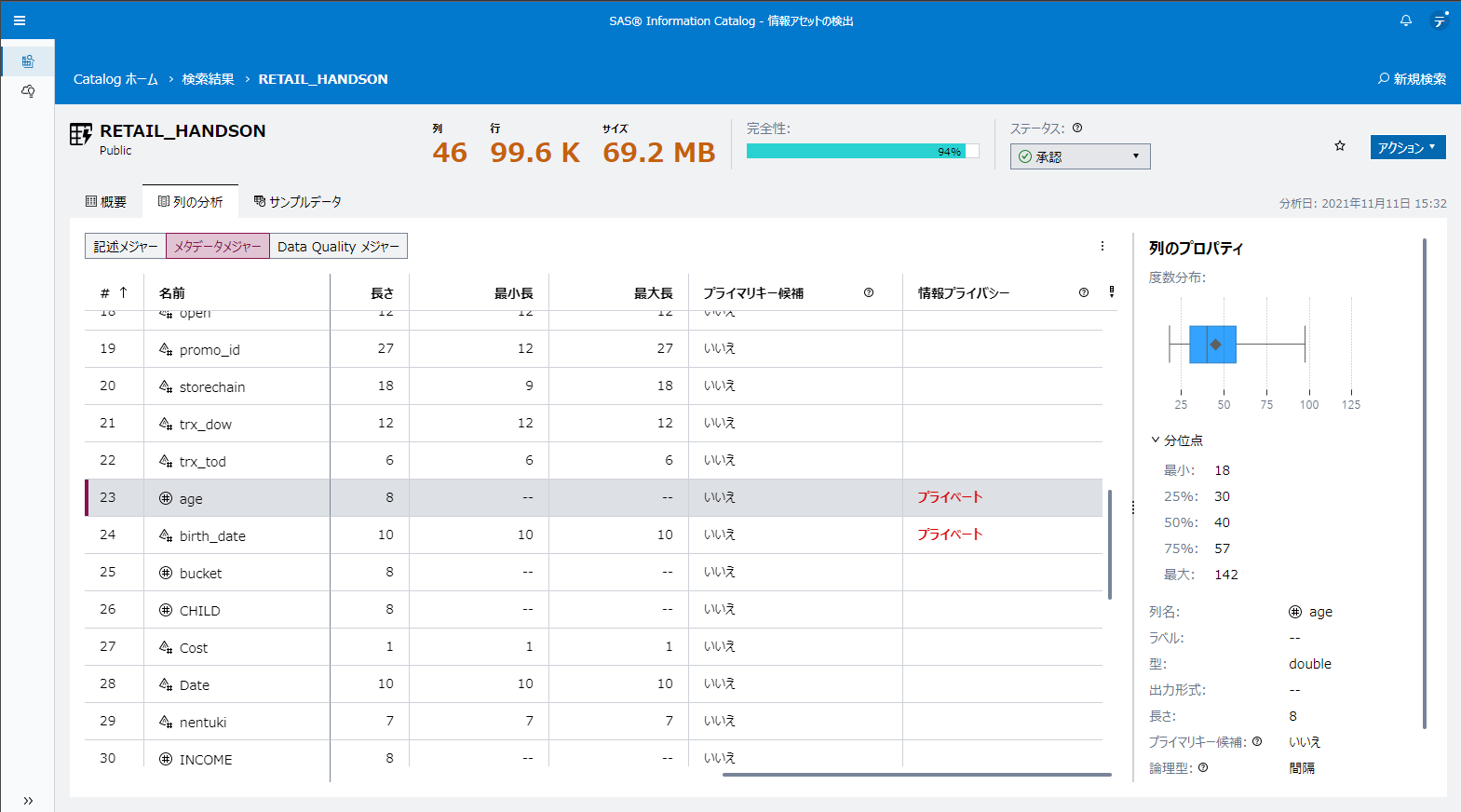This screenshot has height=812, width=1461.
Task: Open the user profile avatar
Action: (x=1440, y=20)
